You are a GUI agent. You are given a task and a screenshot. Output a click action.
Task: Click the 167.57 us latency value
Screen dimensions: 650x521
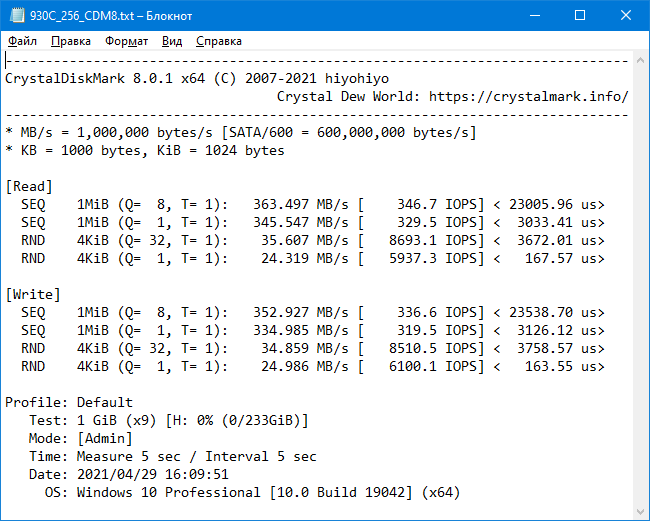pos(561,259)
